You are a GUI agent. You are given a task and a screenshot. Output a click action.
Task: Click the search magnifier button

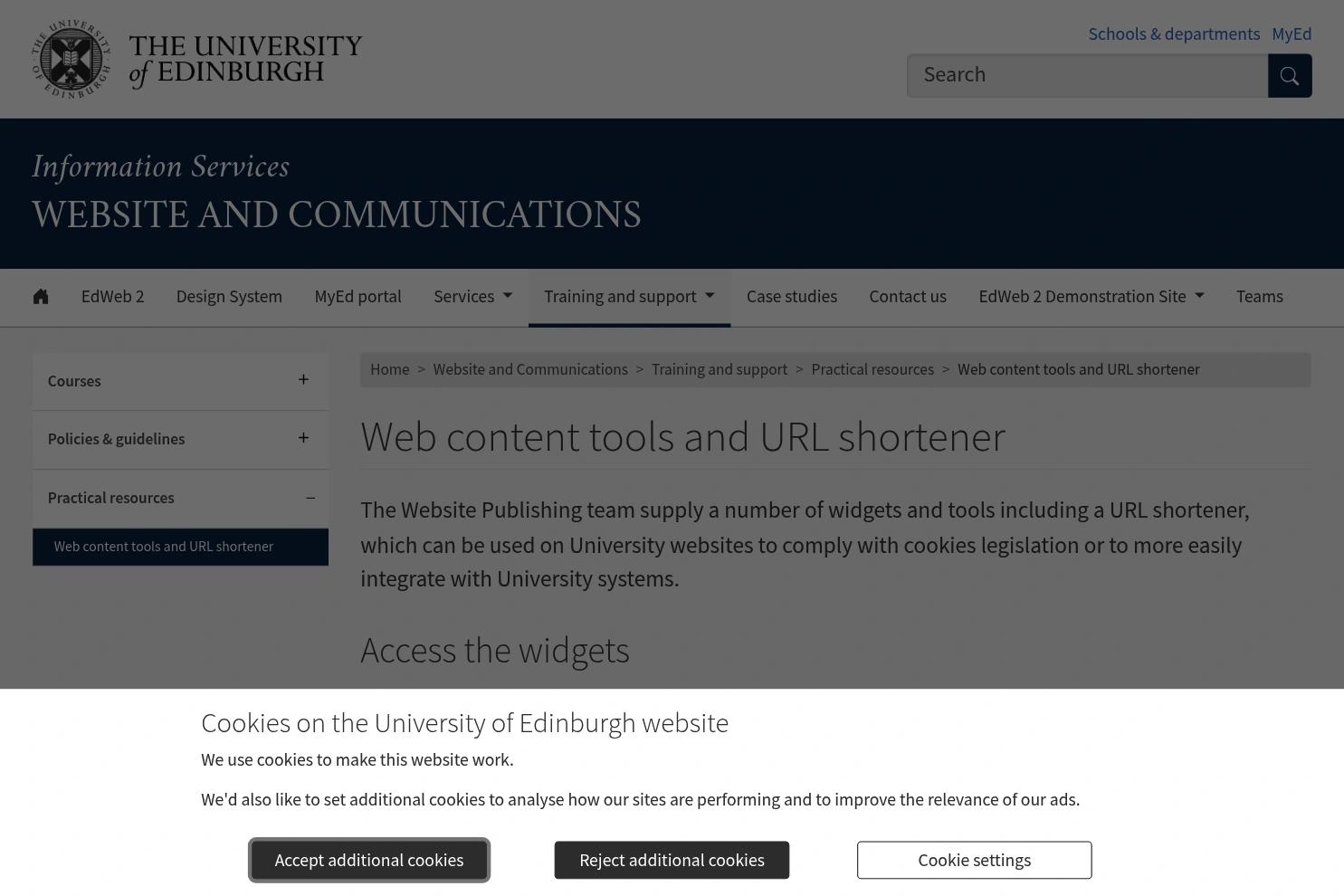(x=1290, y=76)
